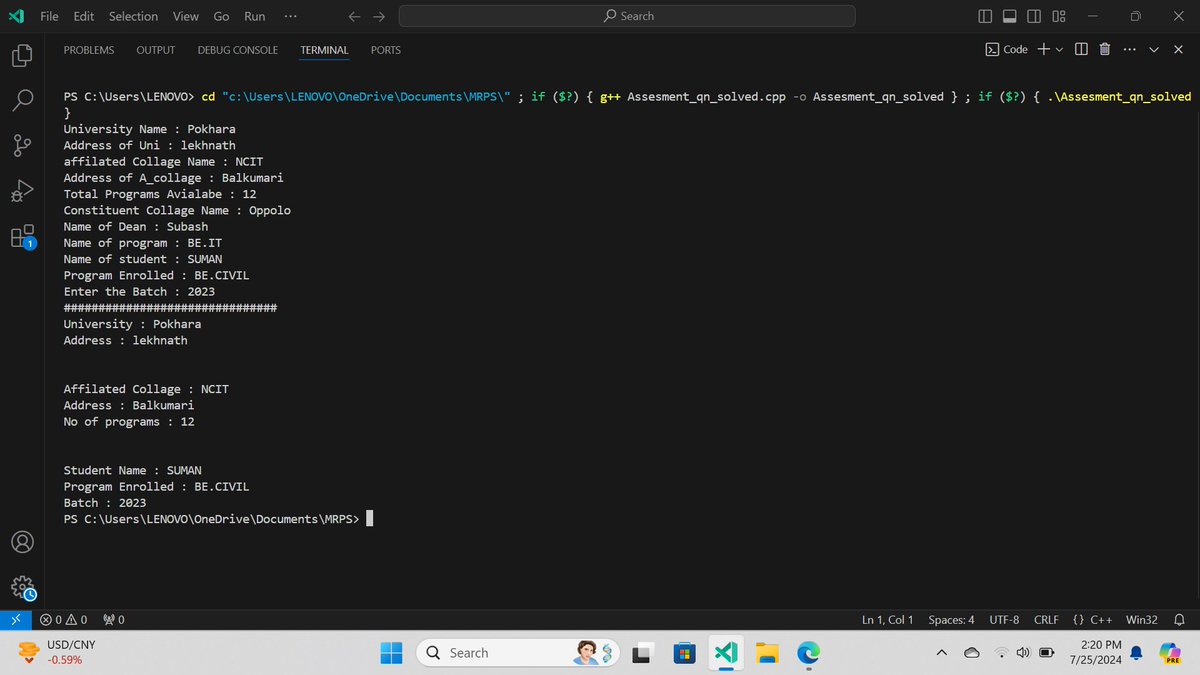Collapse the panel with chevron down

[x=1153, y=49]
